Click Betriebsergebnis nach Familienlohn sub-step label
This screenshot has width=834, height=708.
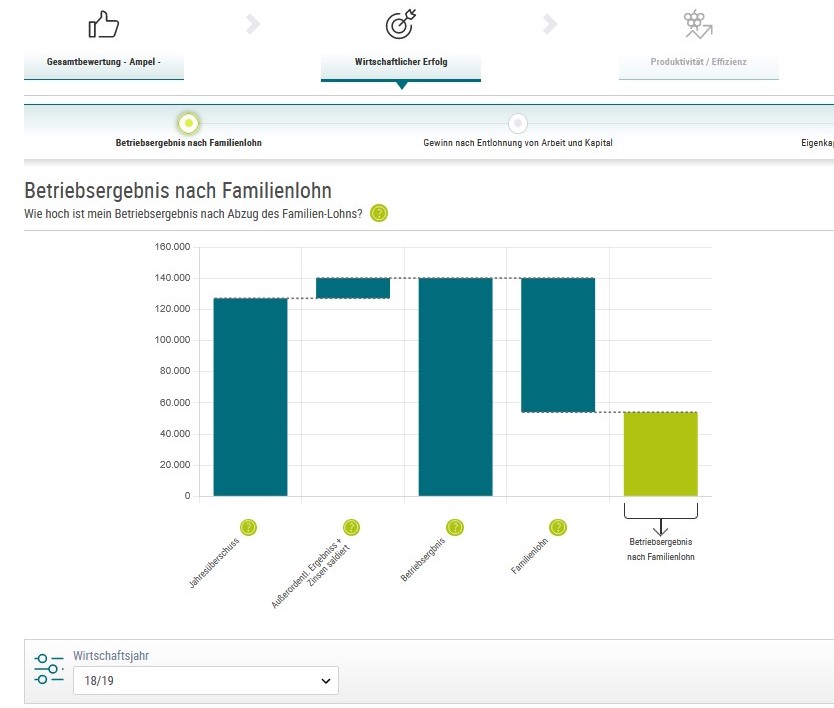click(x=188, y=143)
